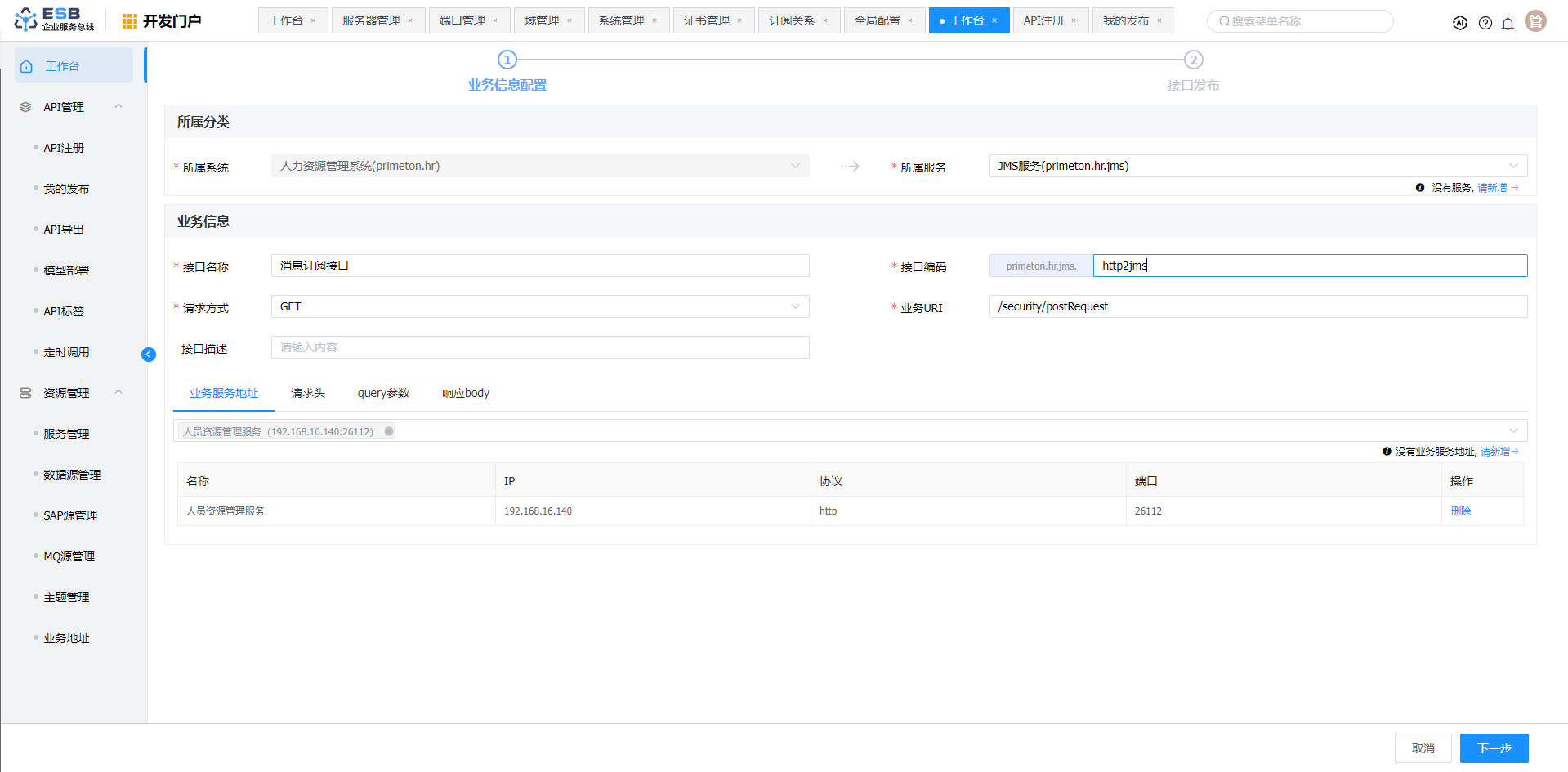1568x772 pixels.
Task: Click 删除 link in the address table row
Action: (1460, 511)
